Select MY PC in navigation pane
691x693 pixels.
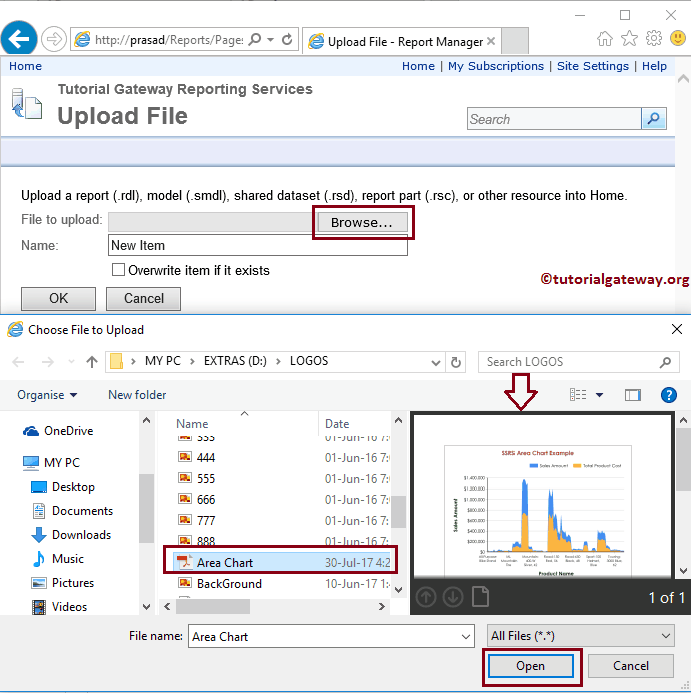(51, 463)
